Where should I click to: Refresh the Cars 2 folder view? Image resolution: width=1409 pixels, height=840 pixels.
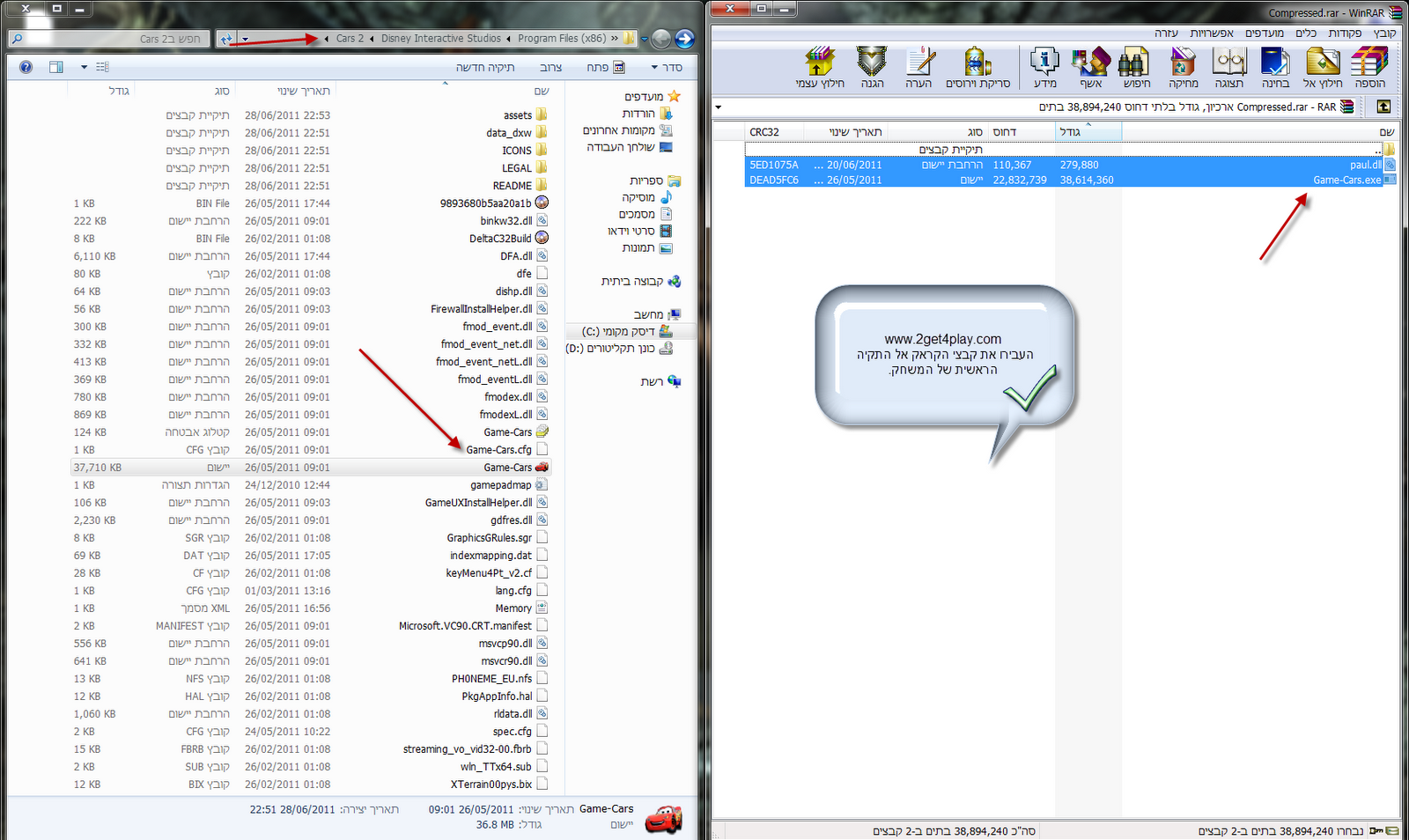coord(226,39)
